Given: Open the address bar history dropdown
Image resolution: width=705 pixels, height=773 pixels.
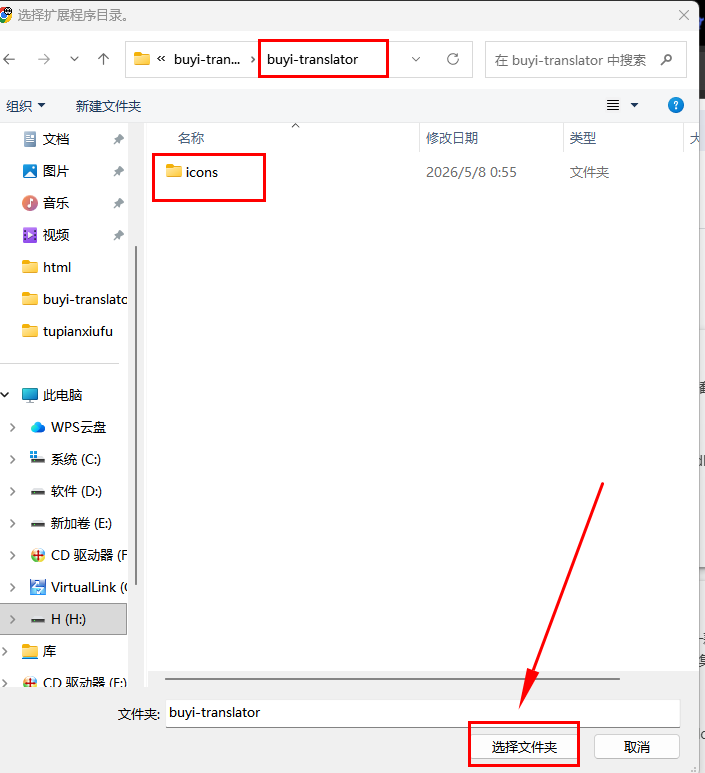Looking at the screenshot, I should (x=416, y=60).
